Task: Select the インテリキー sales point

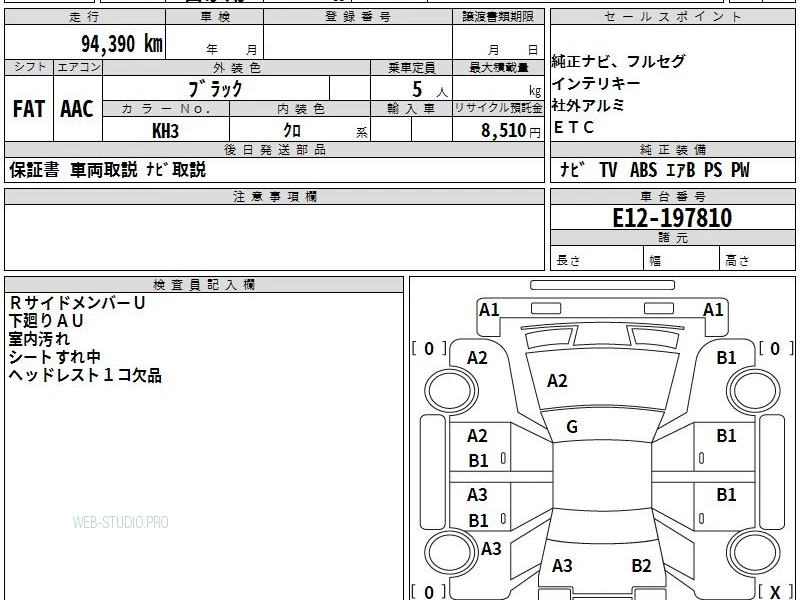Action: pyautogui.click(x=596, y=83)
